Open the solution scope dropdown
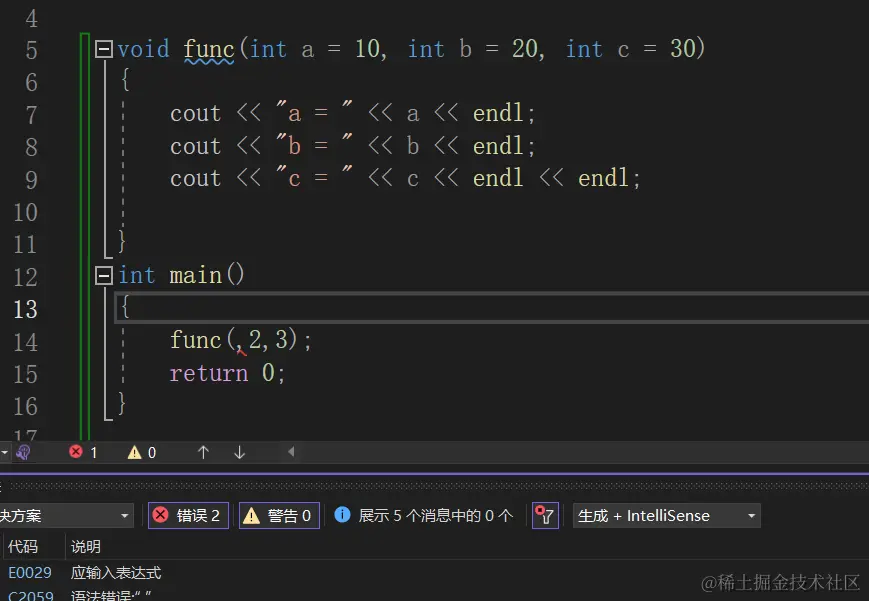Viewport: 869px width, 601px height. pyautogui.click(x=66, y=516)
